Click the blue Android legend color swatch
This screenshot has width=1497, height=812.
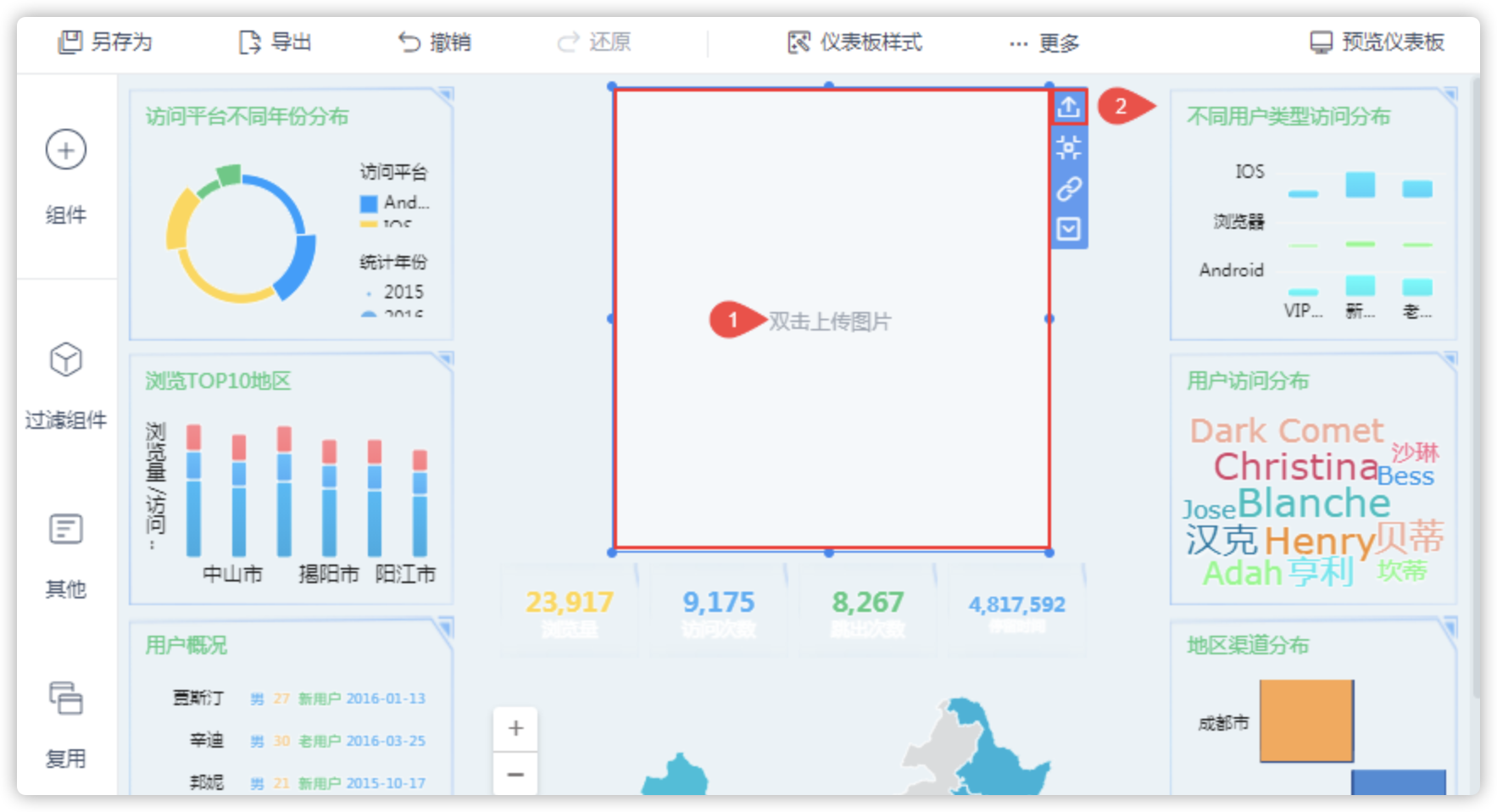point(369,203)
